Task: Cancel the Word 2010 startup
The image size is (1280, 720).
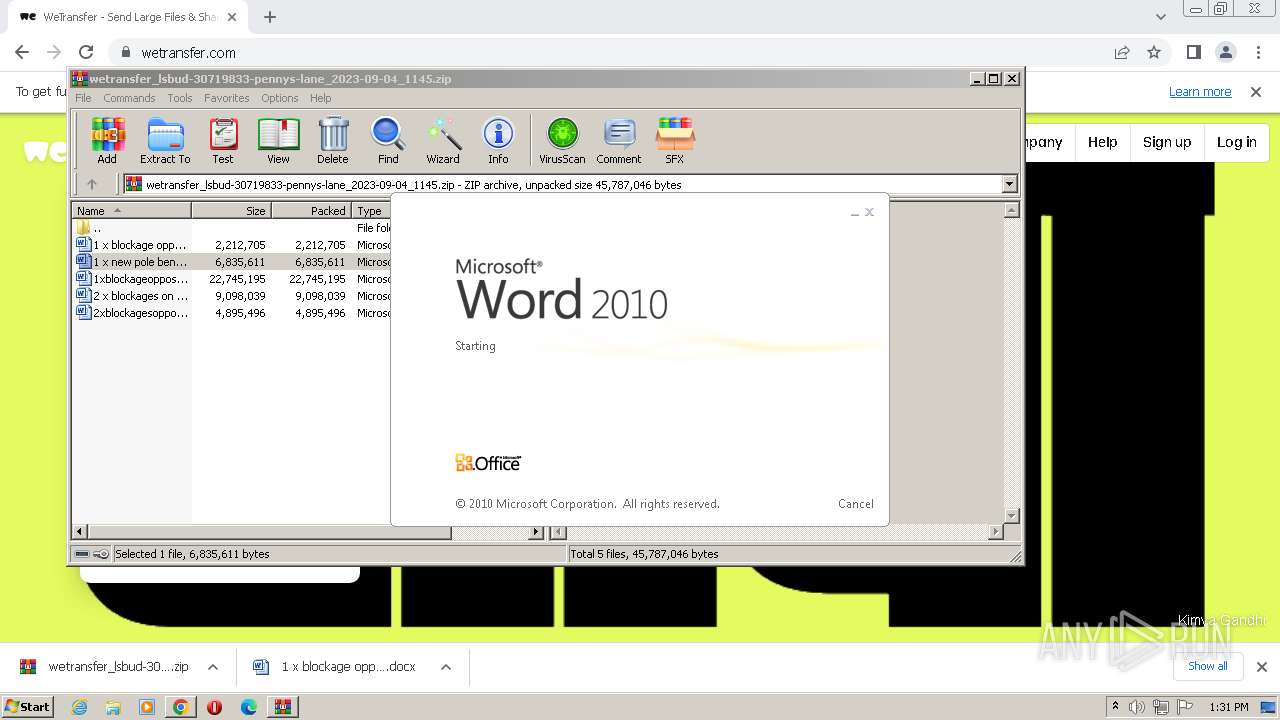Action: [x=856, y=504]
